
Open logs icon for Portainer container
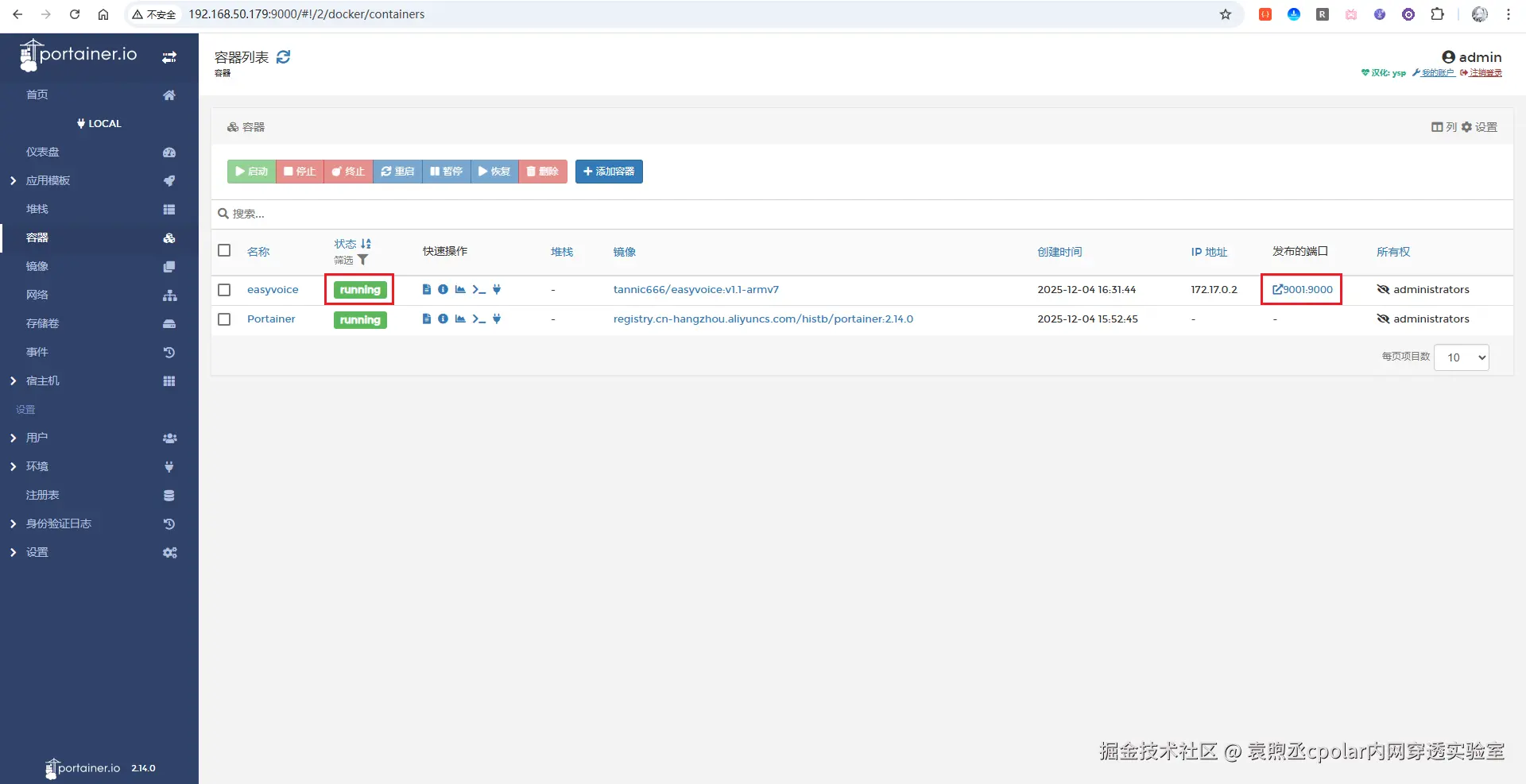[427, 319]
